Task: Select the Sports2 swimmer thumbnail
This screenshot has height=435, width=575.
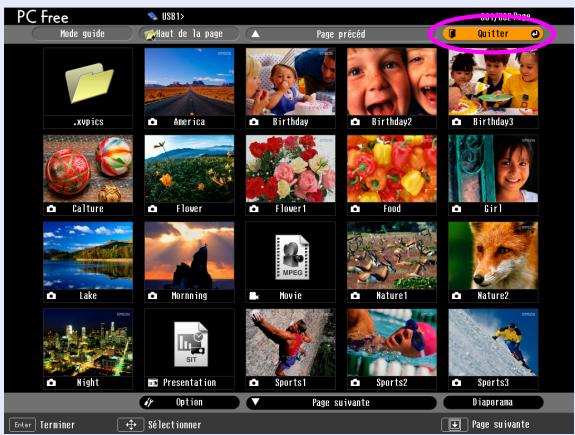Action: pos(392,343)
